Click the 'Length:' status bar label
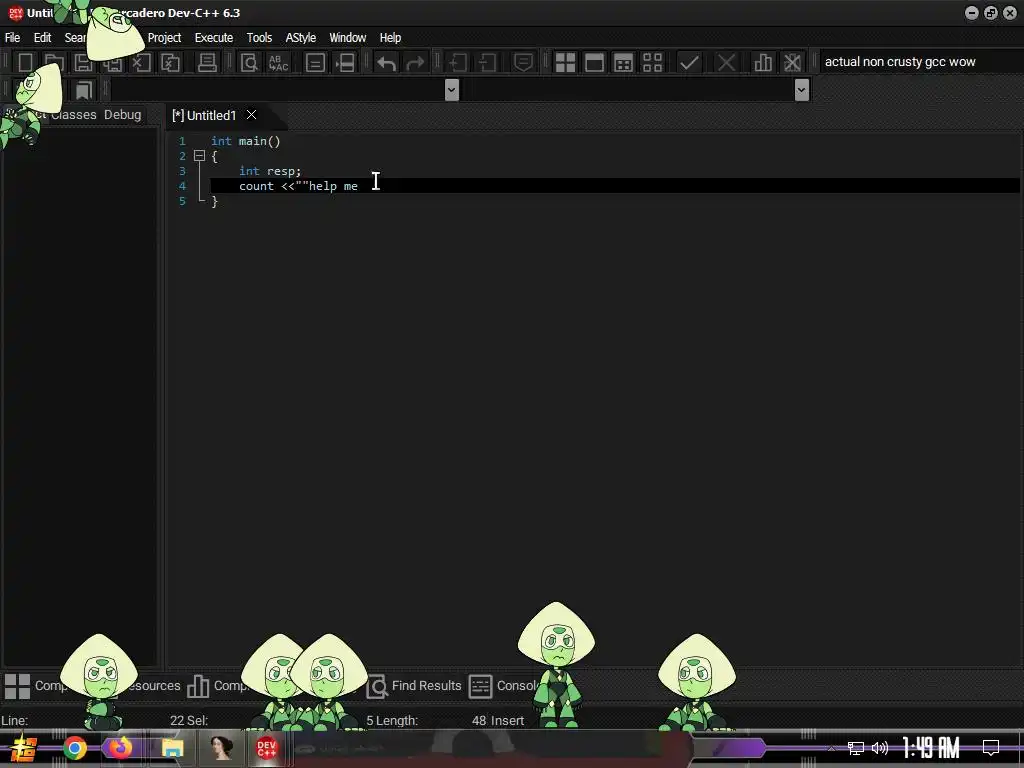The image size is (1024, 768). point(396,720)
